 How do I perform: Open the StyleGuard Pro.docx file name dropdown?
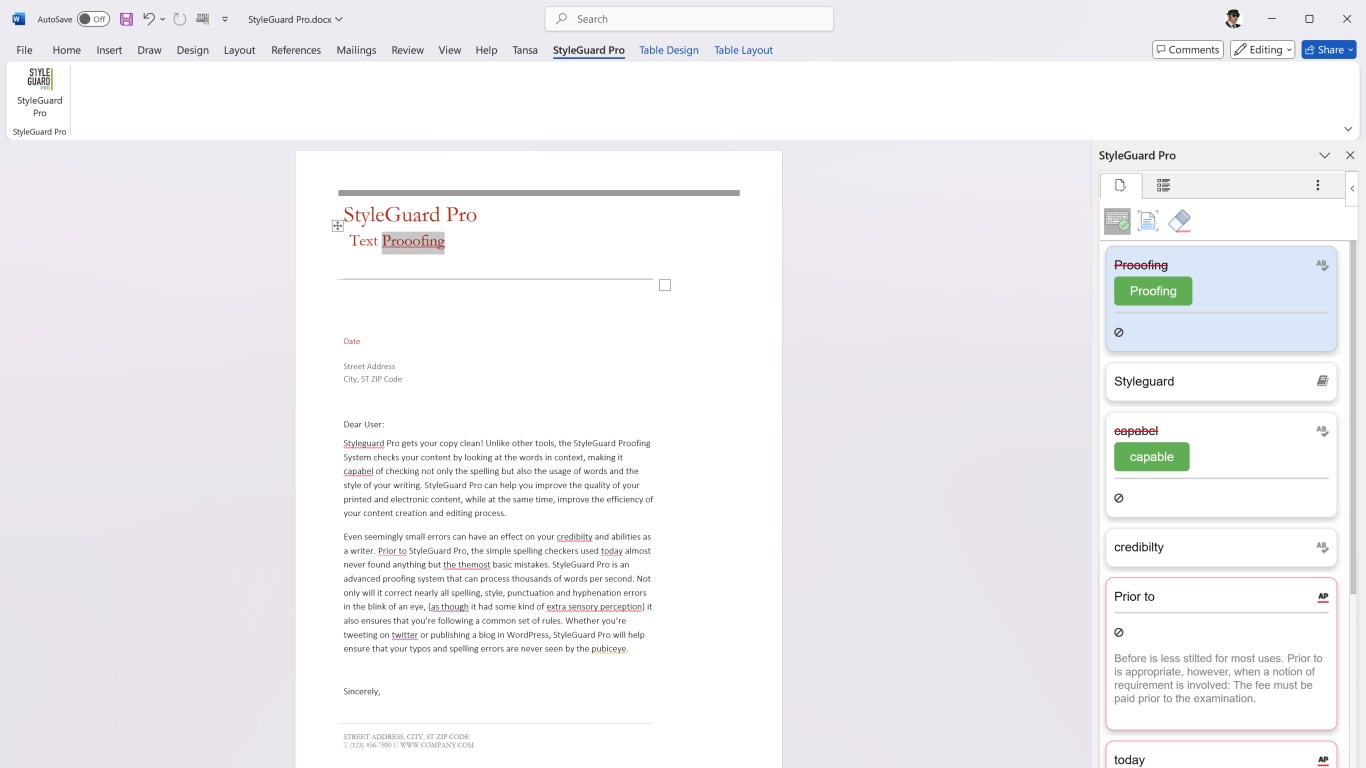tap(339, 19)
